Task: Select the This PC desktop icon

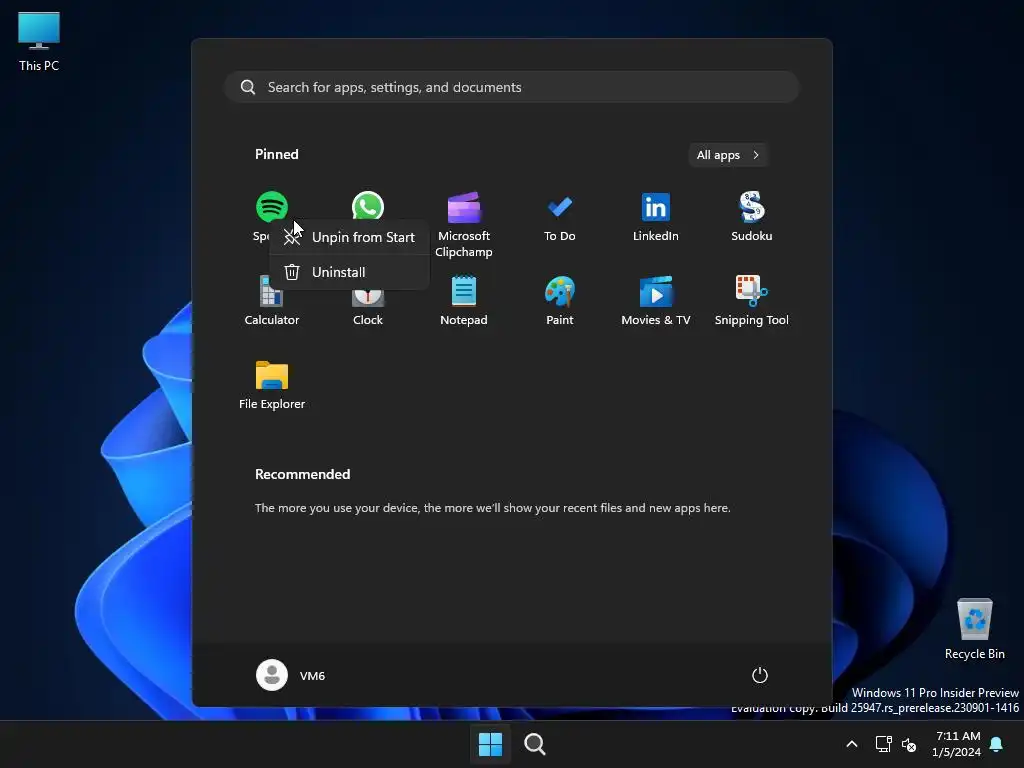Action: 39,42
